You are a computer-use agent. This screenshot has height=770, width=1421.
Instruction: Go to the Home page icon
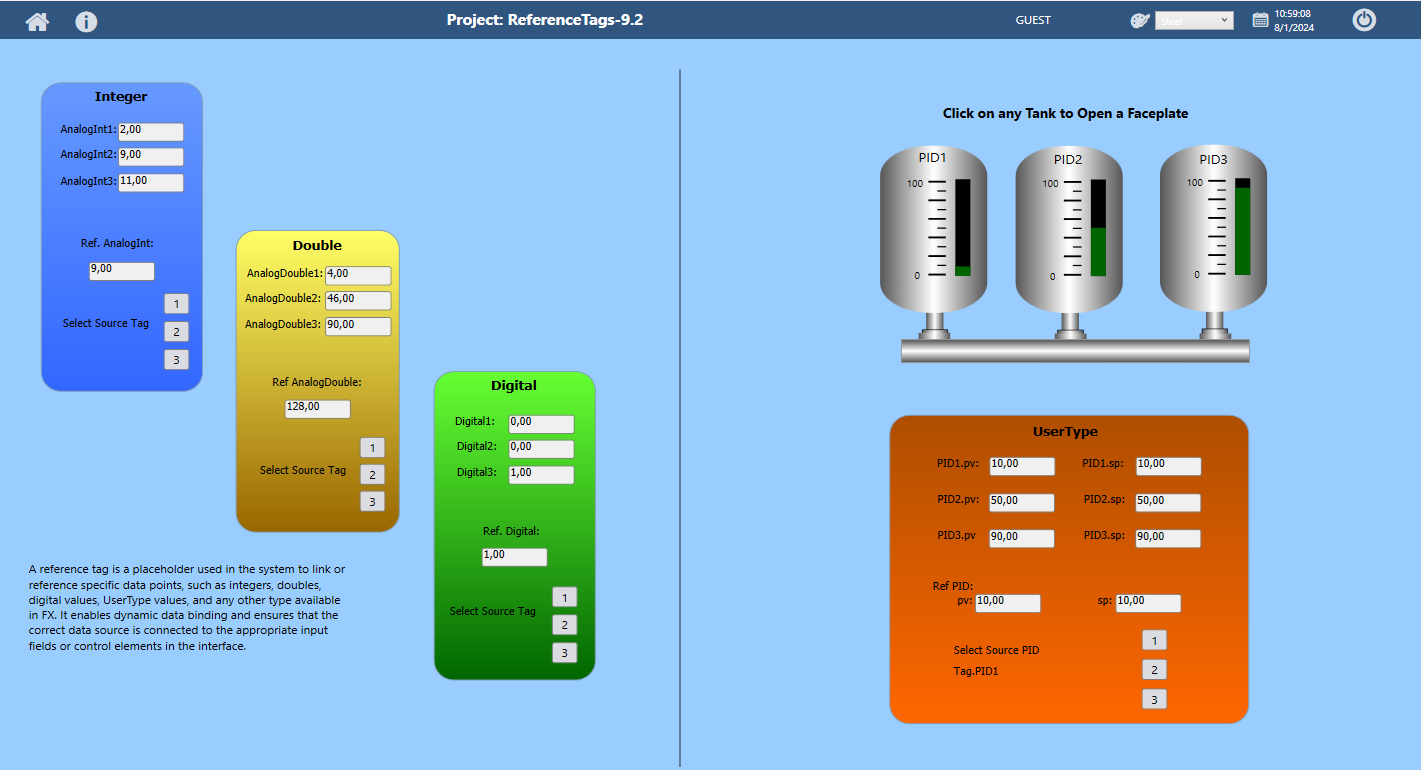point(37,21)
